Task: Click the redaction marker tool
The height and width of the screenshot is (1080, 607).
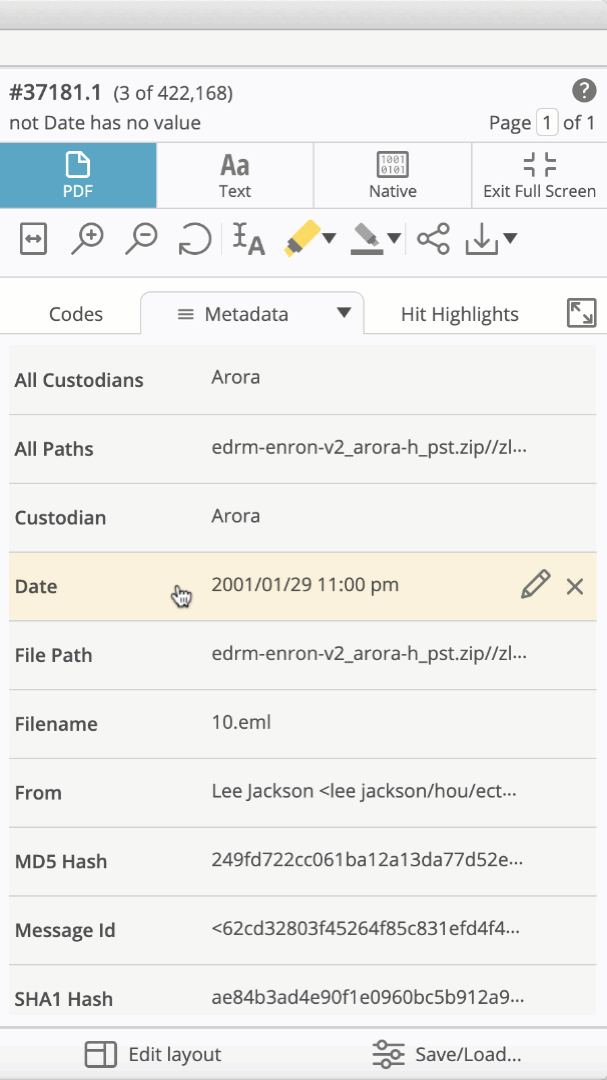Action: tap(367, 239)
